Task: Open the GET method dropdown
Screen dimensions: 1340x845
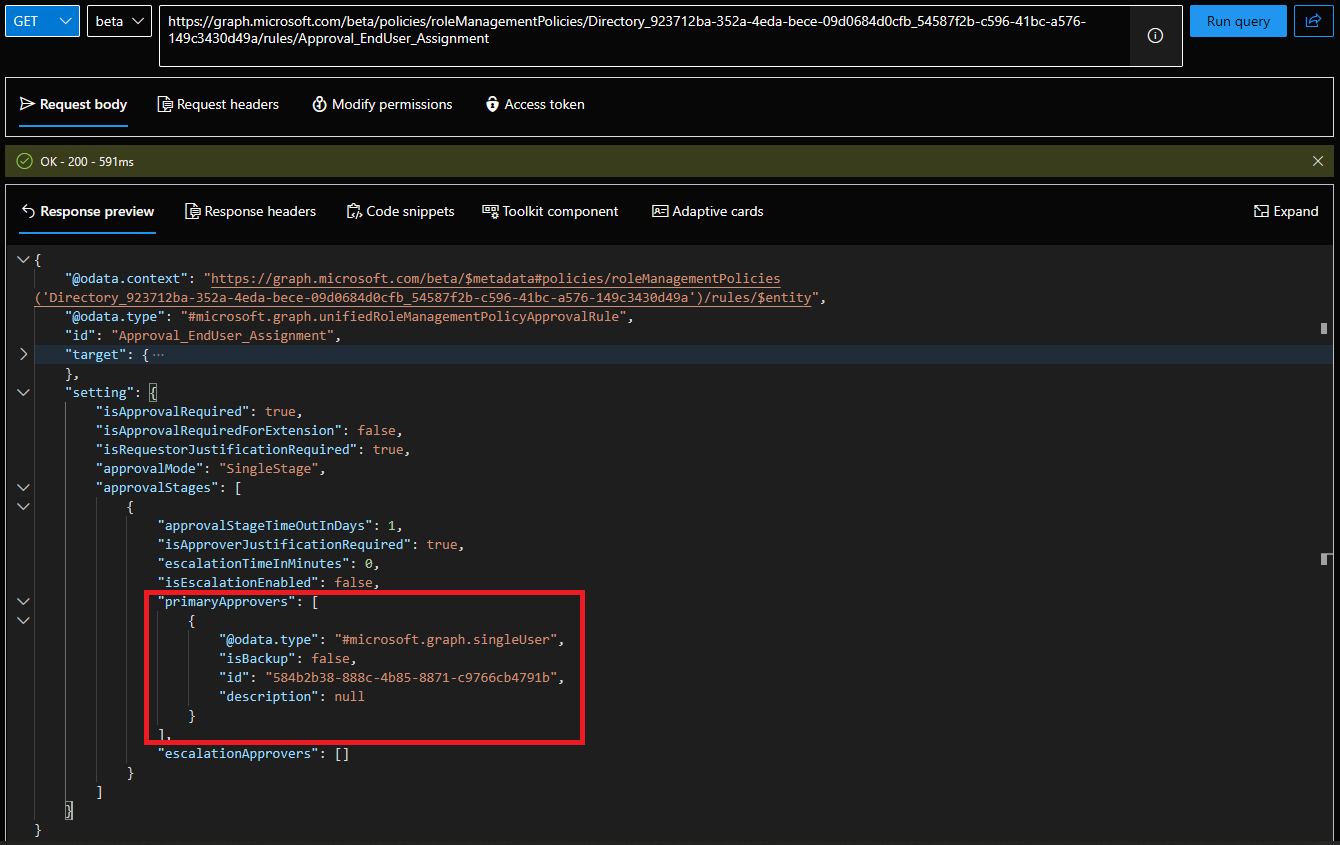Action: [x=42, y=20]
